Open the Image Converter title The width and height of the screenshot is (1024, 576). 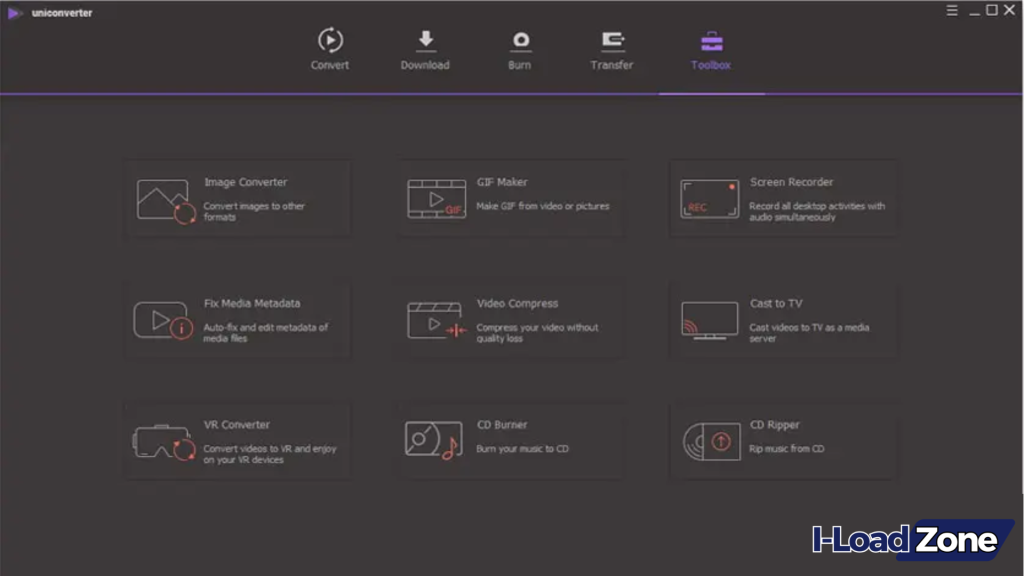click(x=246, y=182)
